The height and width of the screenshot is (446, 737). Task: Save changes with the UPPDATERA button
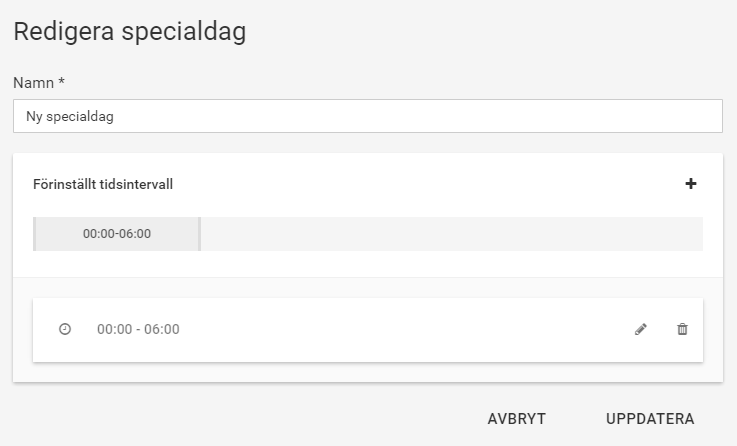[x=650, y=419]
